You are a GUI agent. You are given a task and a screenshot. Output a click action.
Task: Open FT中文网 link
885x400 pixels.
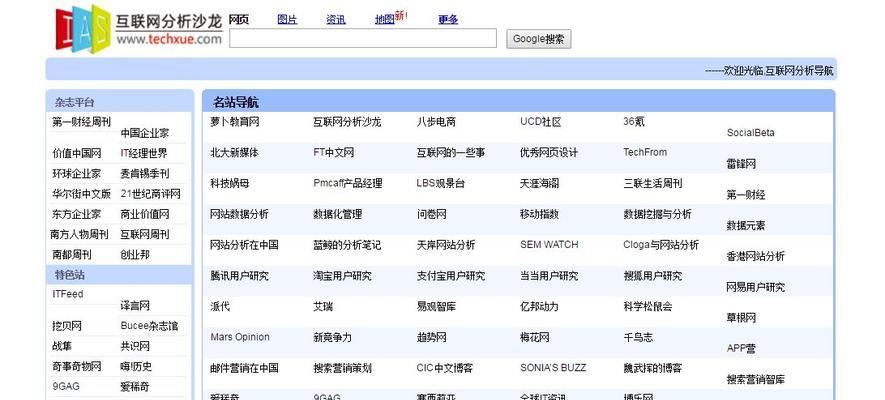click(x=334, y=153)
